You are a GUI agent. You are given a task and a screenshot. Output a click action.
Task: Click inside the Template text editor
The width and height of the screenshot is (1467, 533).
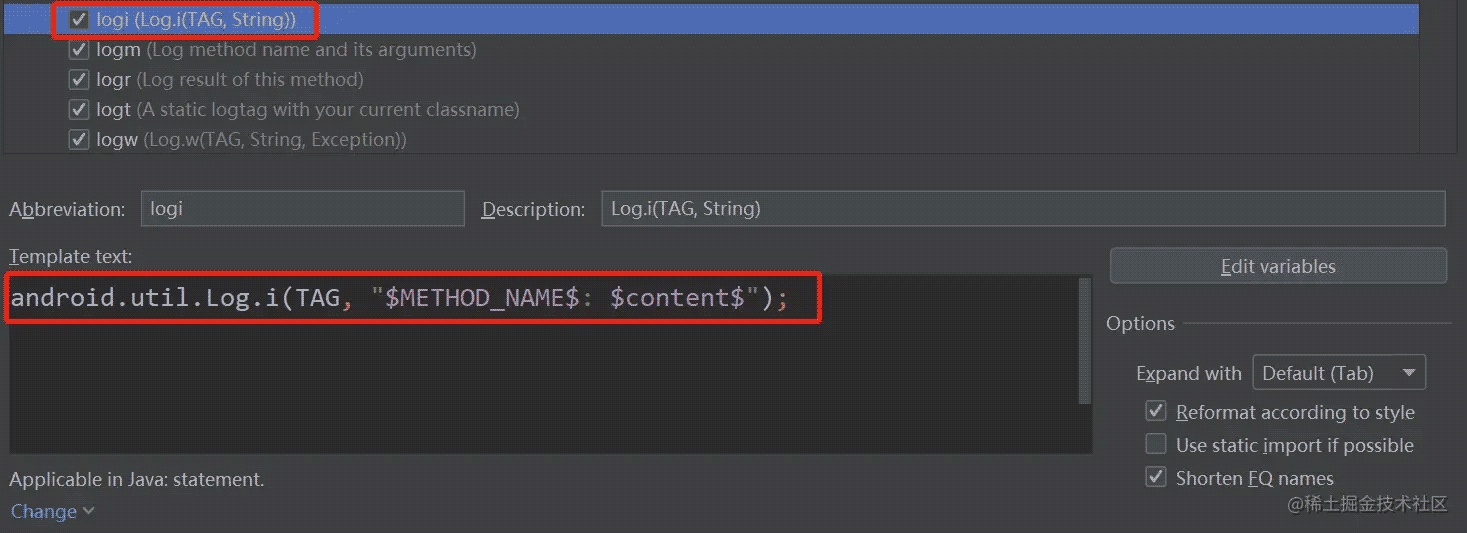coord(540,390)
